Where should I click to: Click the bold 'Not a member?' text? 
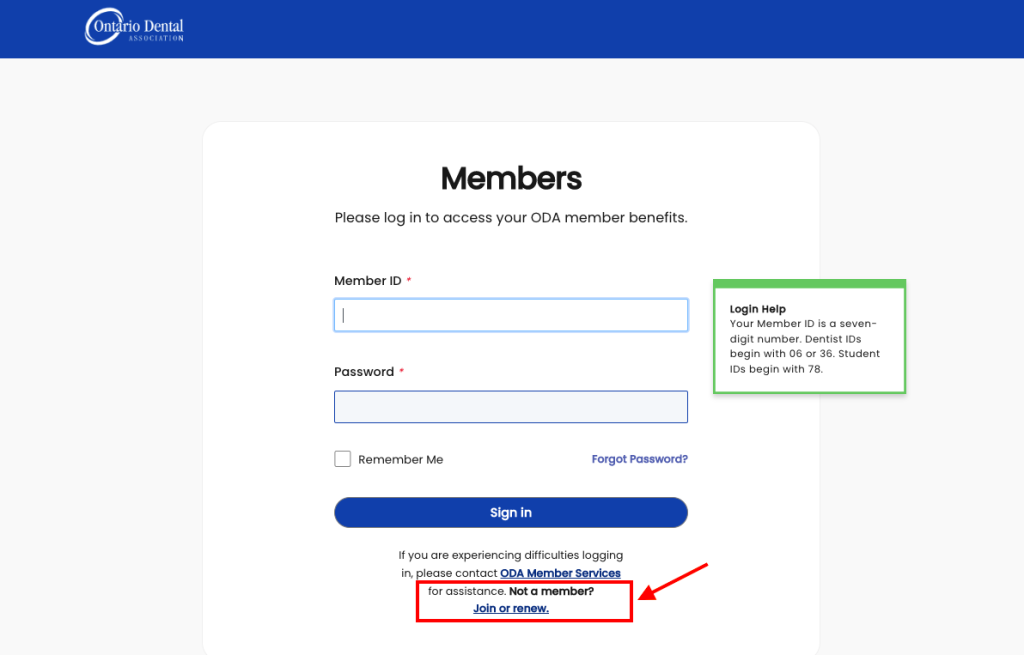pyautogui.click(x=551, y=591)
